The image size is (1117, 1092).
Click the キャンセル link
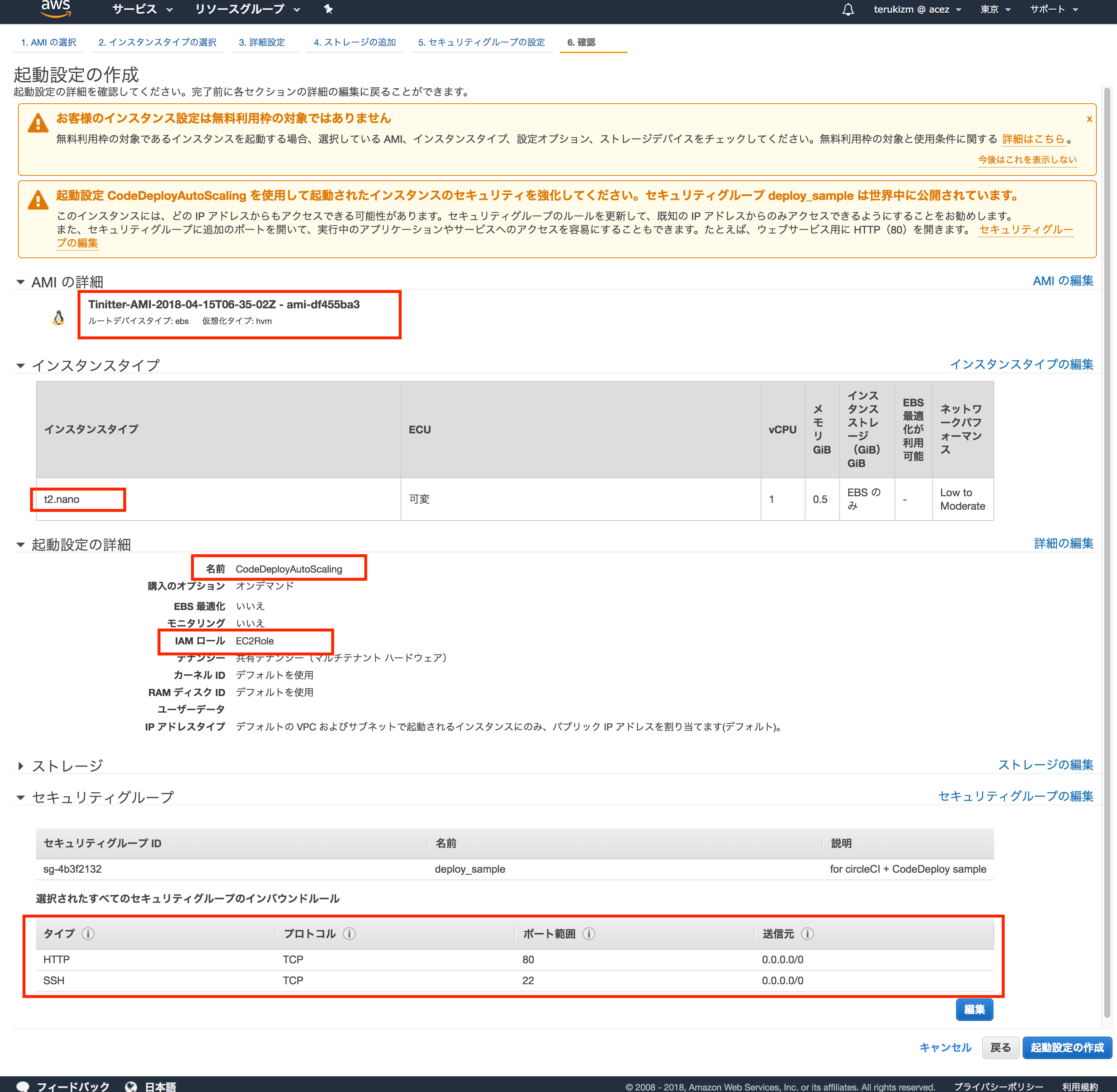click(x=945, y=1047)
